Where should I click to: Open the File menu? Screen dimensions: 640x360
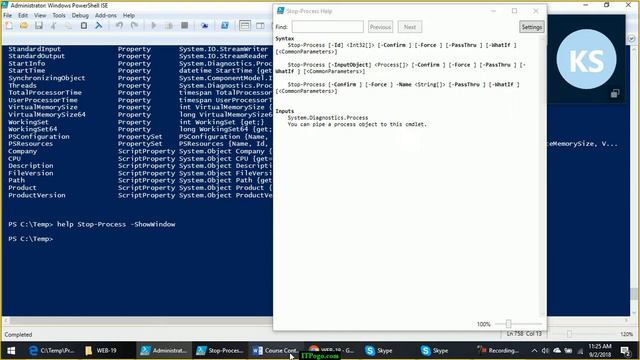[7, 15]
